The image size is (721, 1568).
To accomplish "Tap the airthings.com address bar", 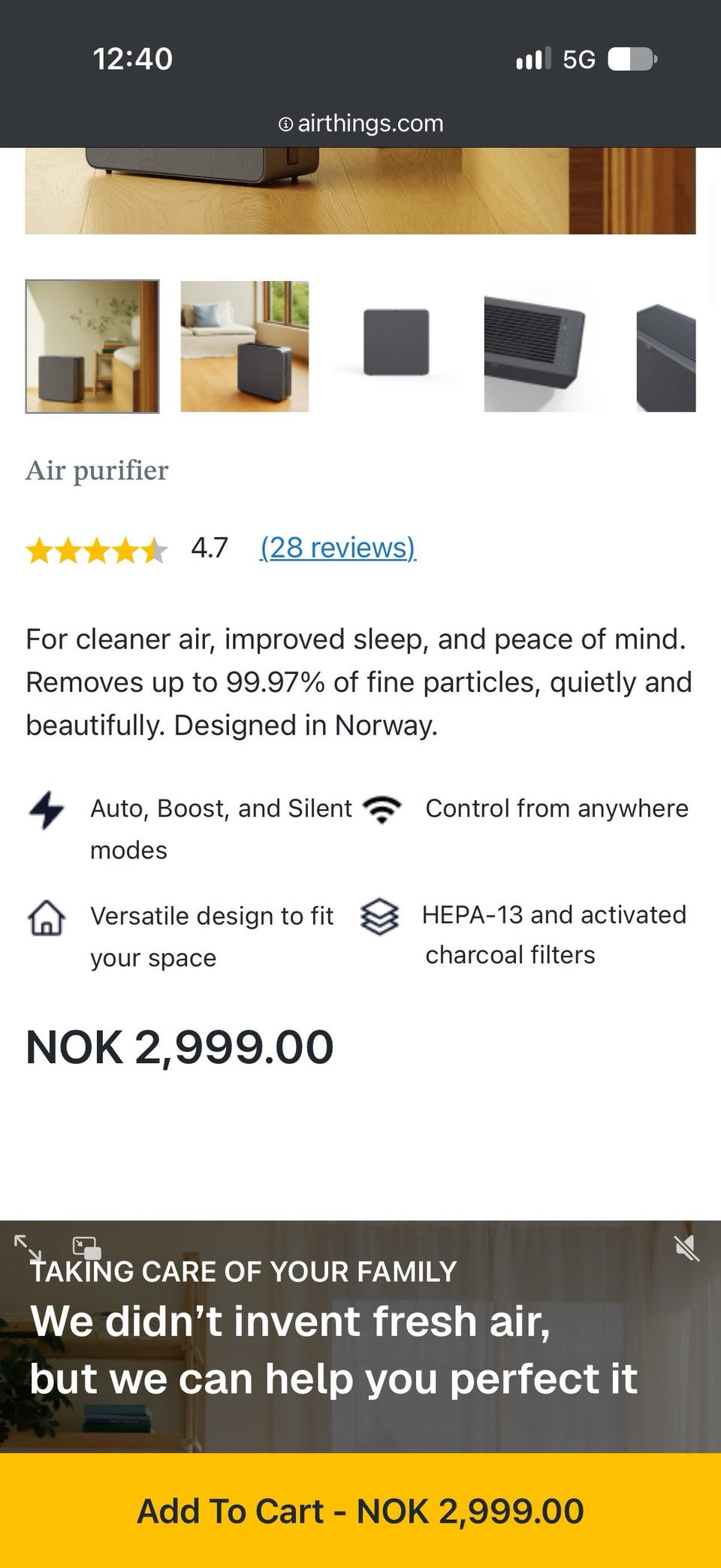I will tap(360, 123).
